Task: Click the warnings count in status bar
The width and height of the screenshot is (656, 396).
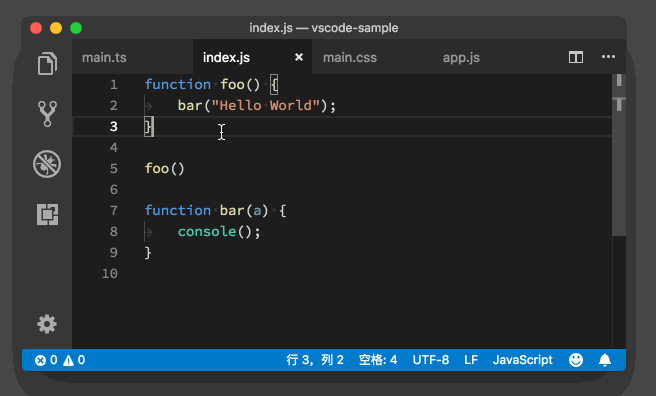Action: click(74, 360)
